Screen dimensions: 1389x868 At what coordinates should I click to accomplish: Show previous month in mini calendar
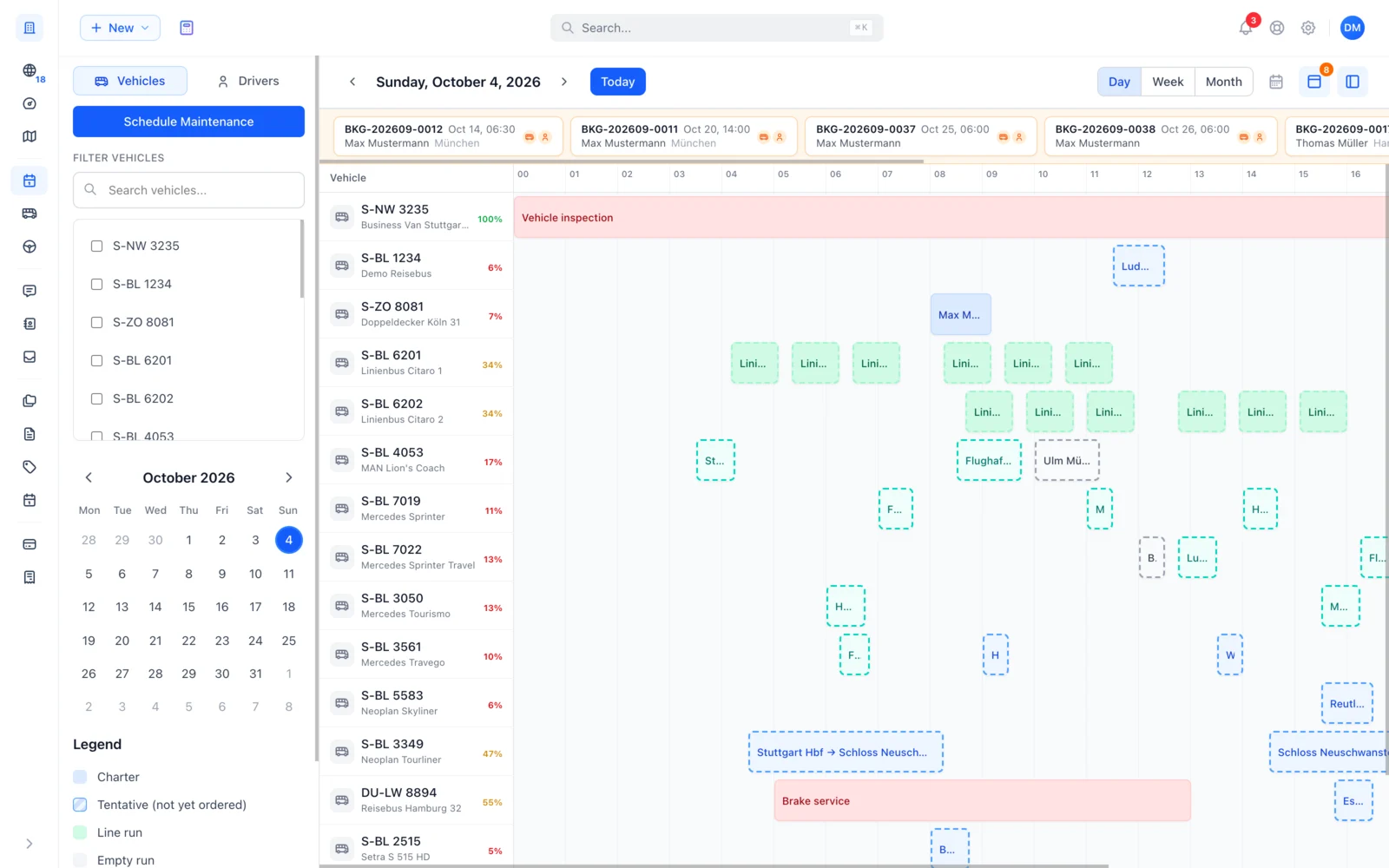click(89, 477)
